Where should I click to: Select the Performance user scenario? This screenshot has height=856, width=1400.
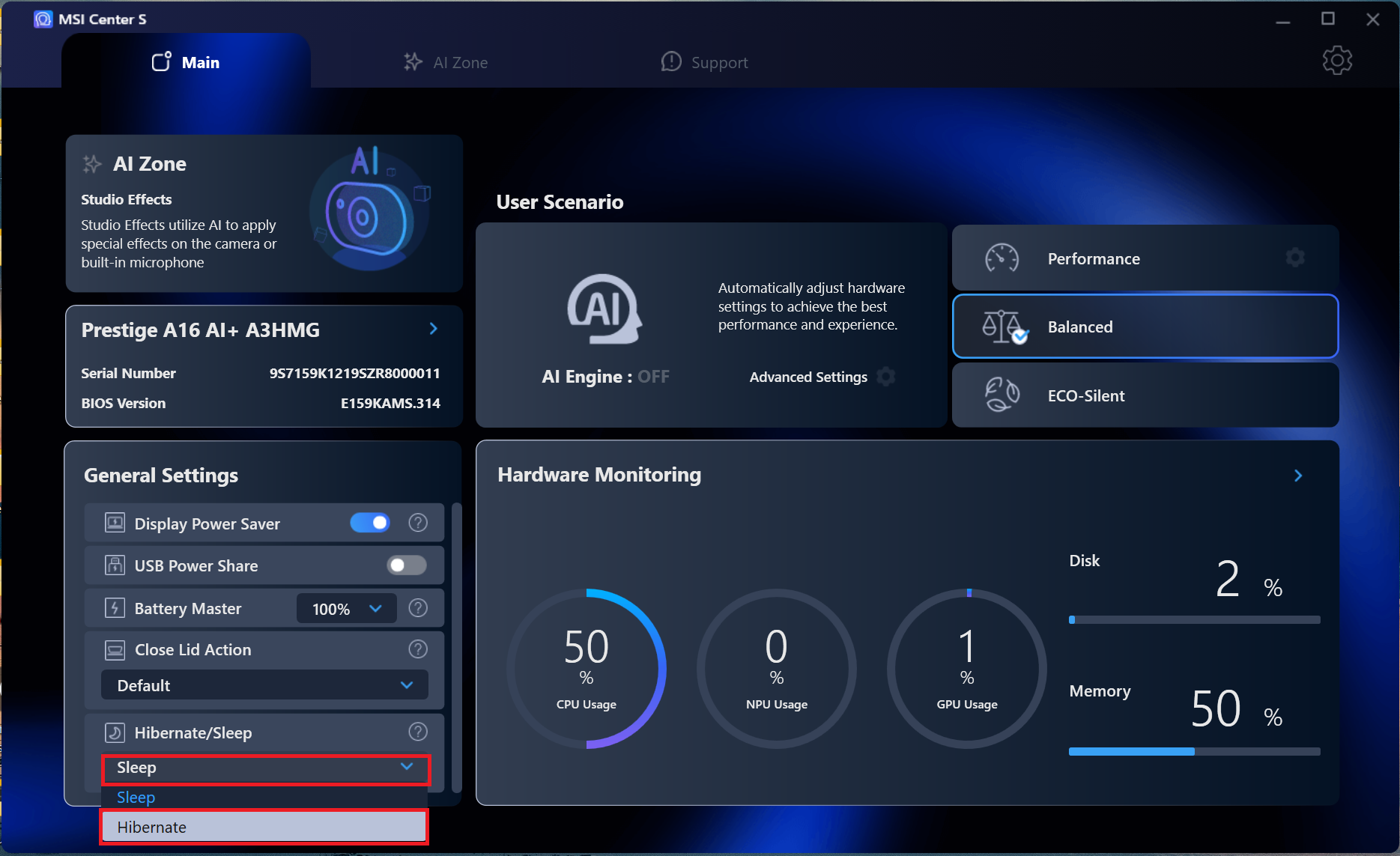(x=1145, y=258)
